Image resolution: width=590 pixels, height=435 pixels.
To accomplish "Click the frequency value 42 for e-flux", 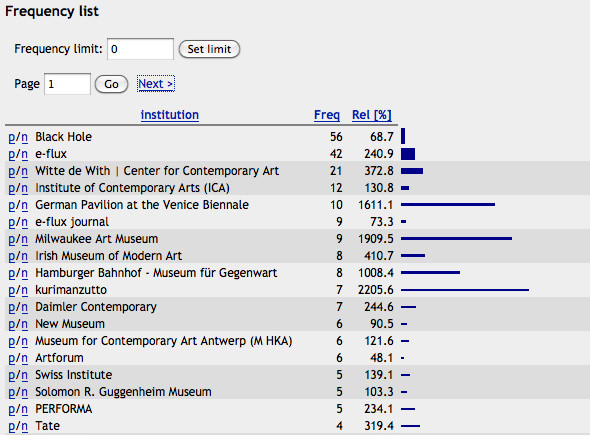I will point(336,154).
